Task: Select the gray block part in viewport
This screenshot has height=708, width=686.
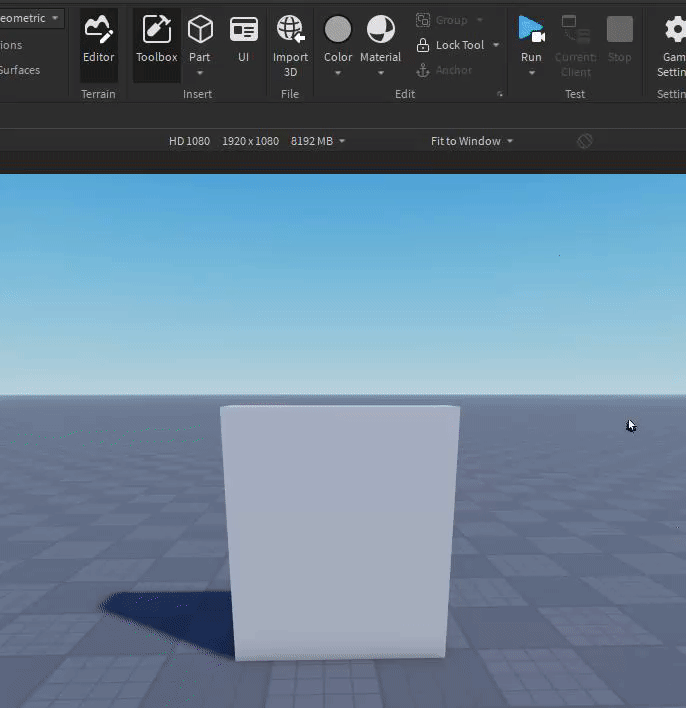Action: pyautogui.click(x=340, y=532)
